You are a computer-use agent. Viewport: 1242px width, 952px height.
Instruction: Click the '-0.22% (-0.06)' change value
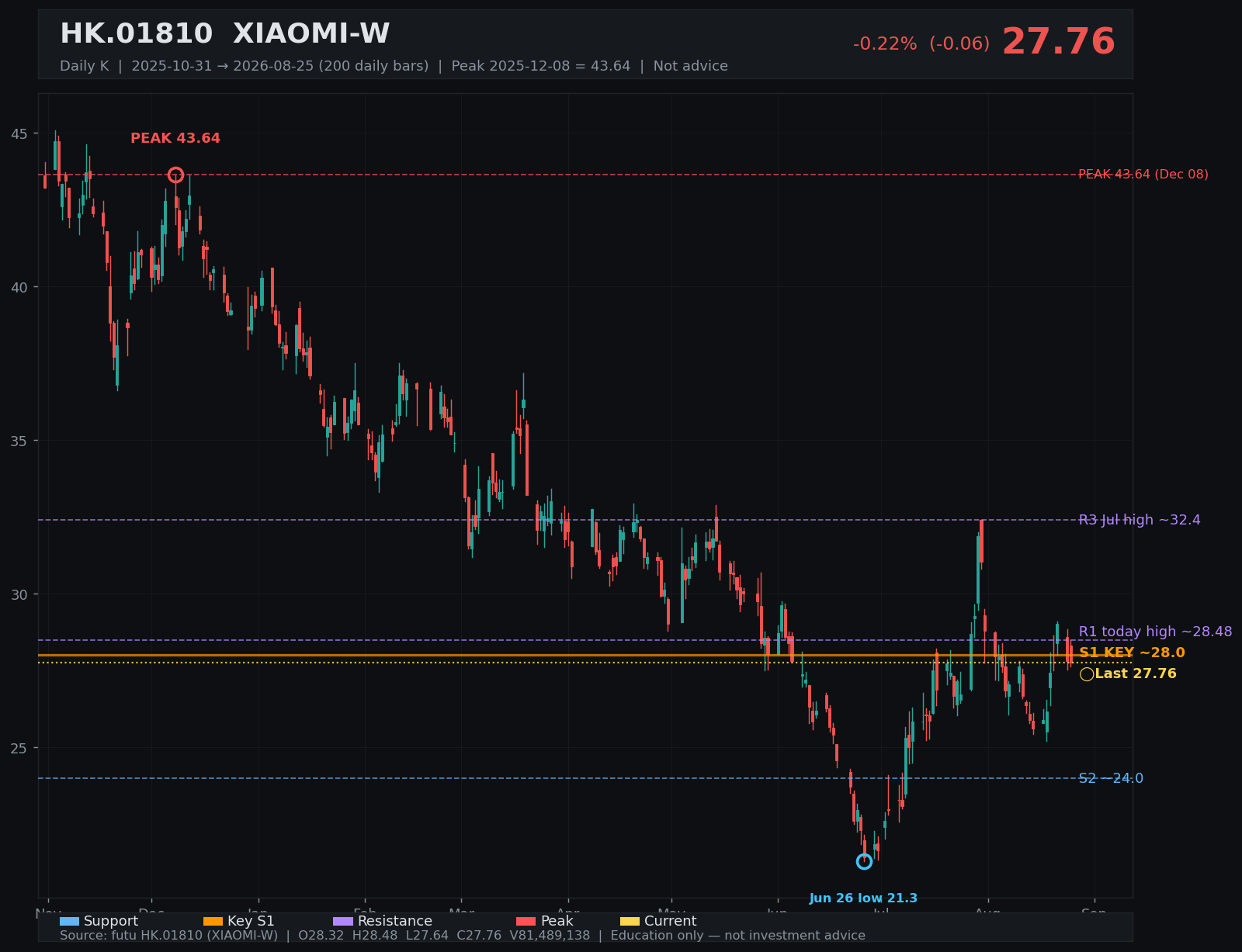click(x=921, y=44)
